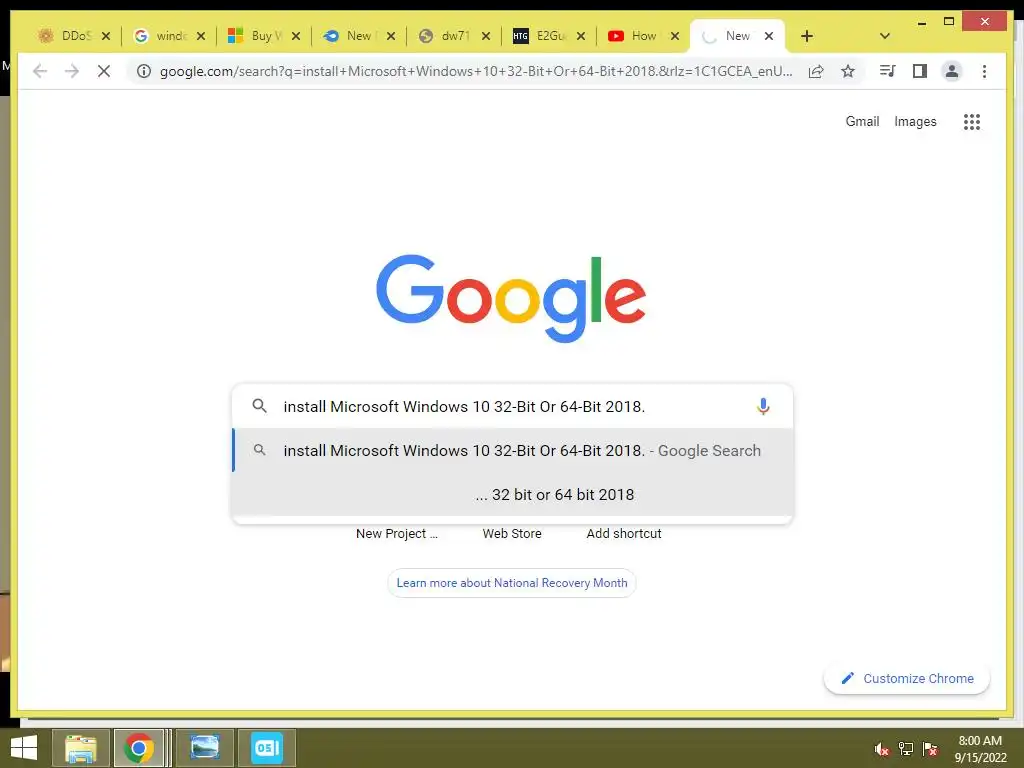Go forward to the next page
This screenshot has width=1024, height=768.
72,71
